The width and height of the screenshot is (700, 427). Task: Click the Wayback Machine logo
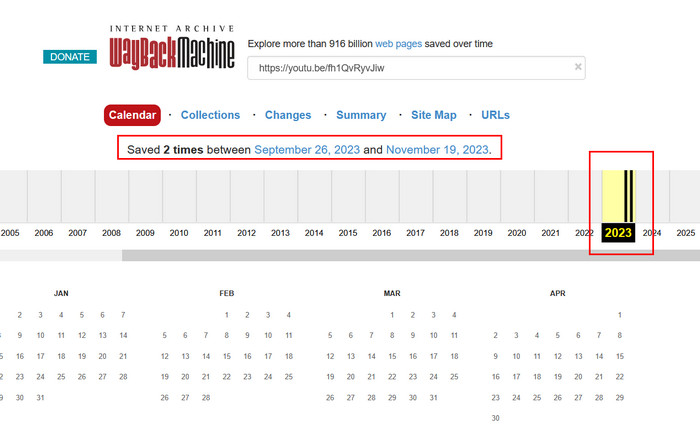click(x=172, y=47)
